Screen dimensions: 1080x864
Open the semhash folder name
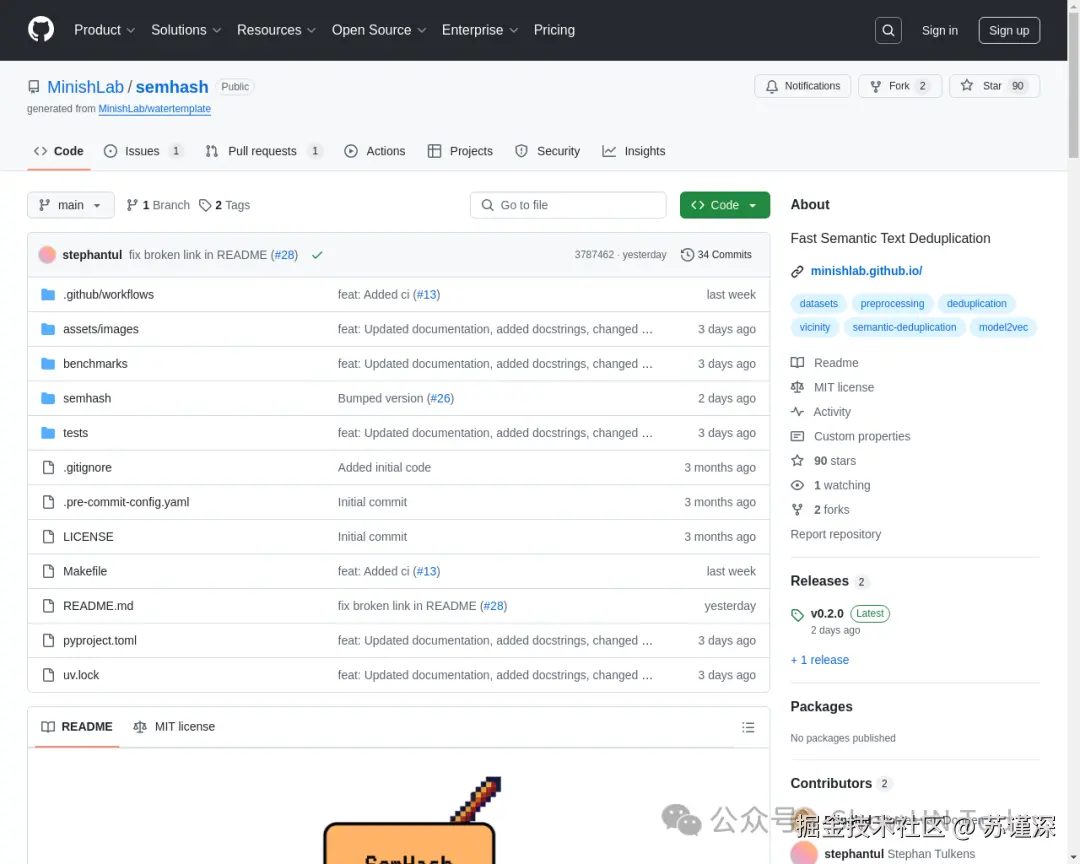coord(87,398)
